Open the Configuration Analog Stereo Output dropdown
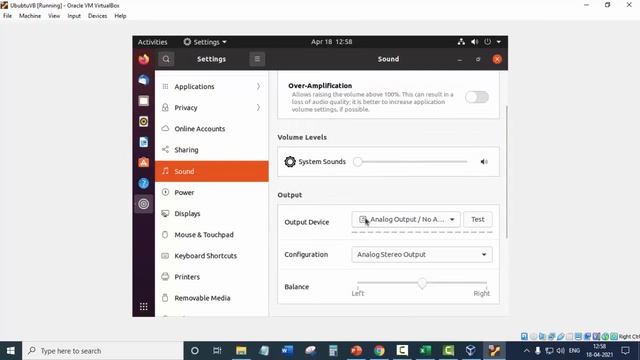 click(422, 254)
